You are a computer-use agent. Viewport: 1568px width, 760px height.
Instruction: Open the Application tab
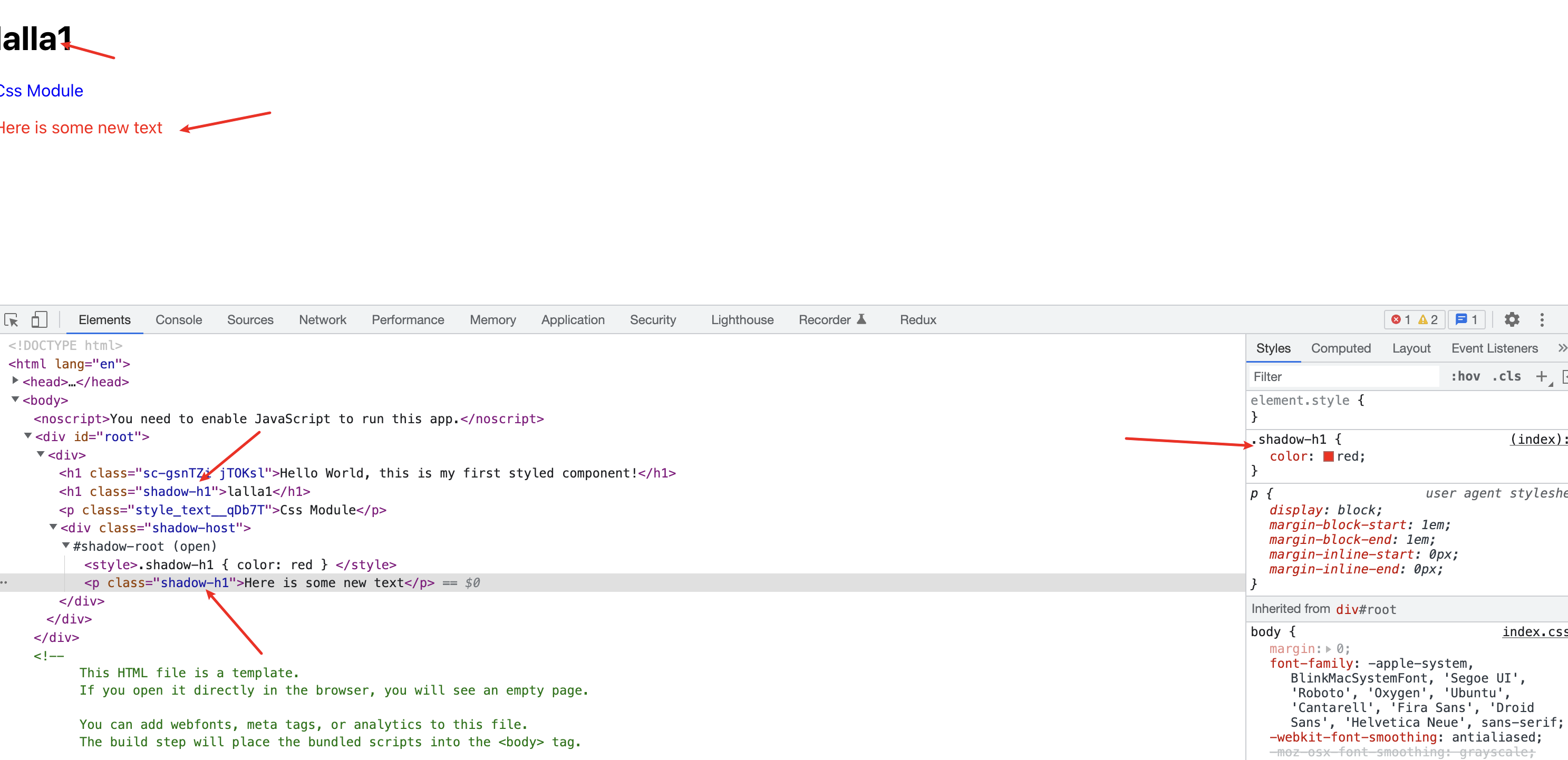pyautogui.click(x=573, y=319)
